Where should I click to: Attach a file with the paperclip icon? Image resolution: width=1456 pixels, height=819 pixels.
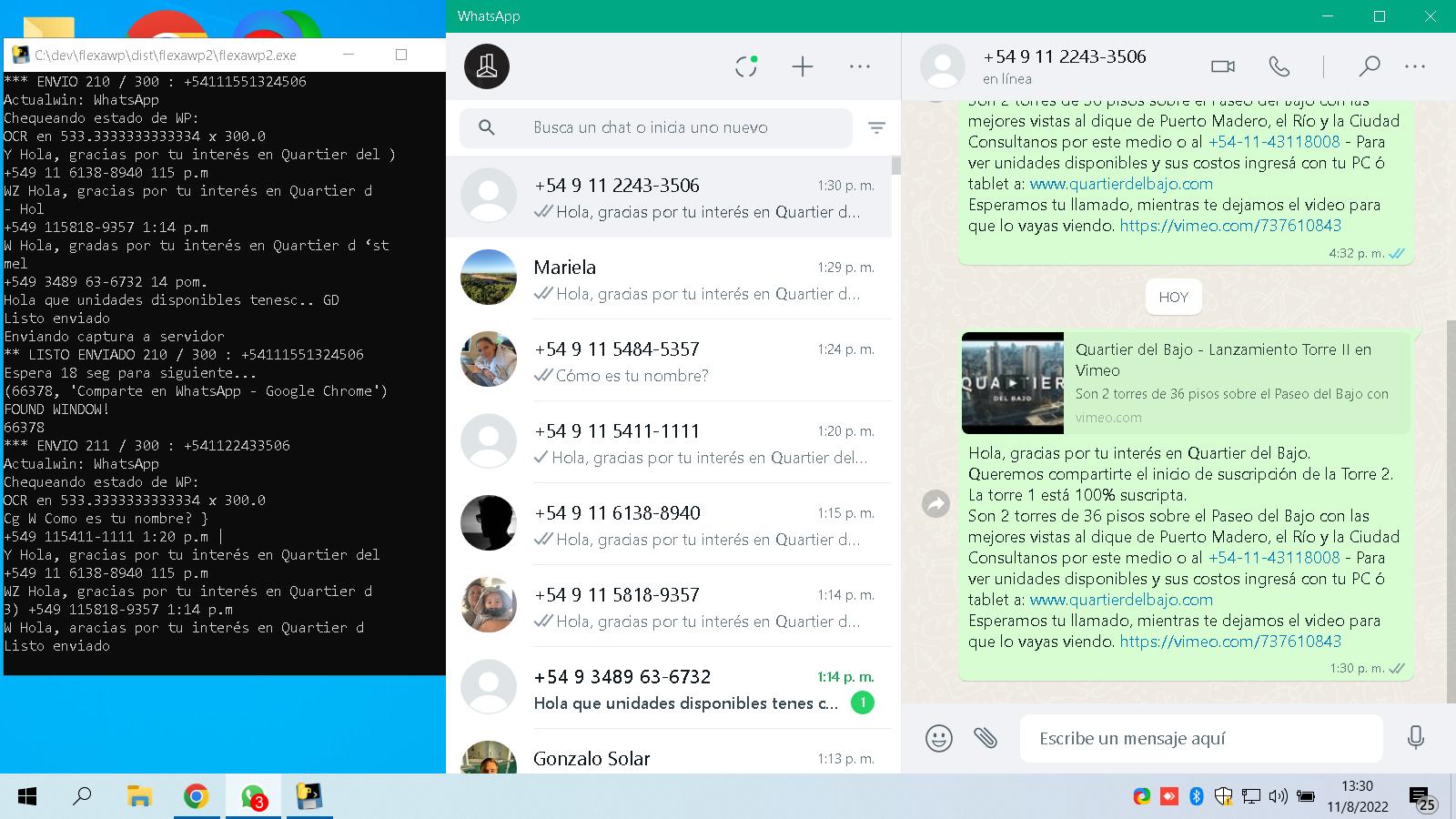(x=986, y=738)
